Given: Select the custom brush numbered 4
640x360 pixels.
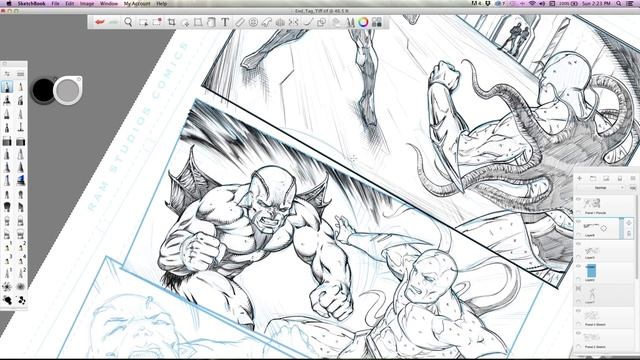Looking at the screenshot, I should click(20, 260).
